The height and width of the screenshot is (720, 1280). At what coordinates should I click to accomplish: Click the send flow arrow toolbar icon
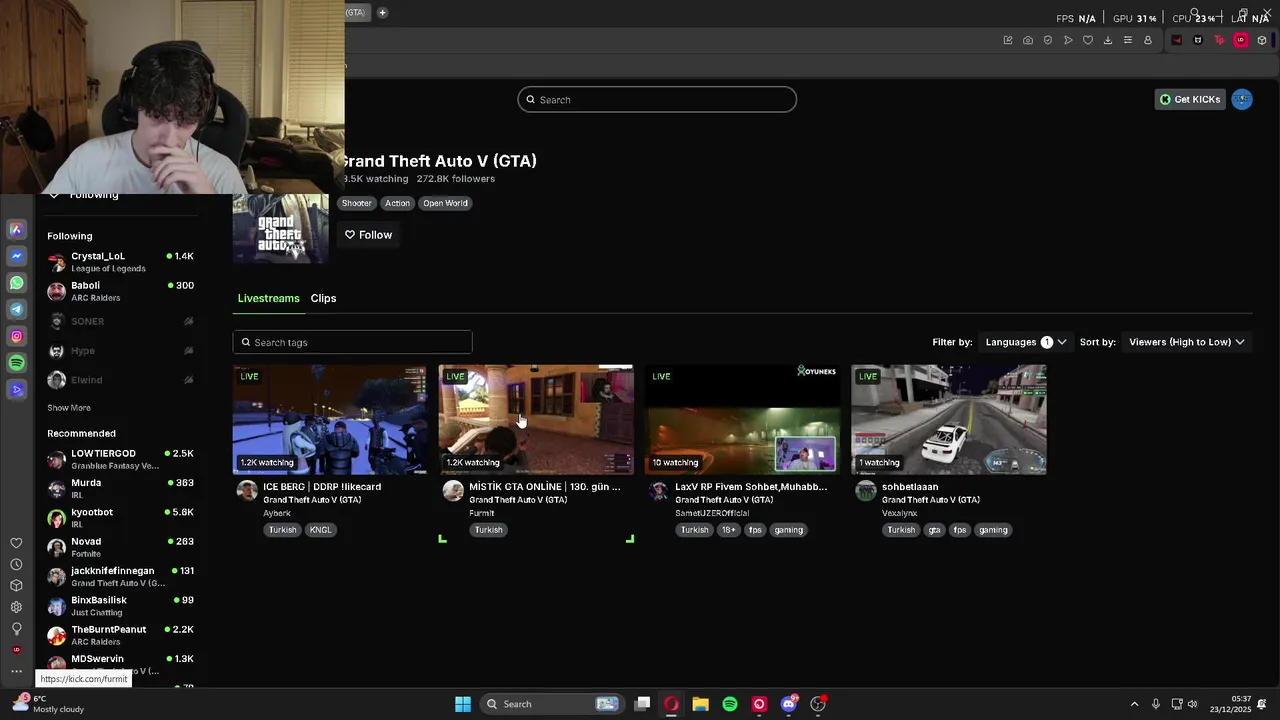[1068, 40]
